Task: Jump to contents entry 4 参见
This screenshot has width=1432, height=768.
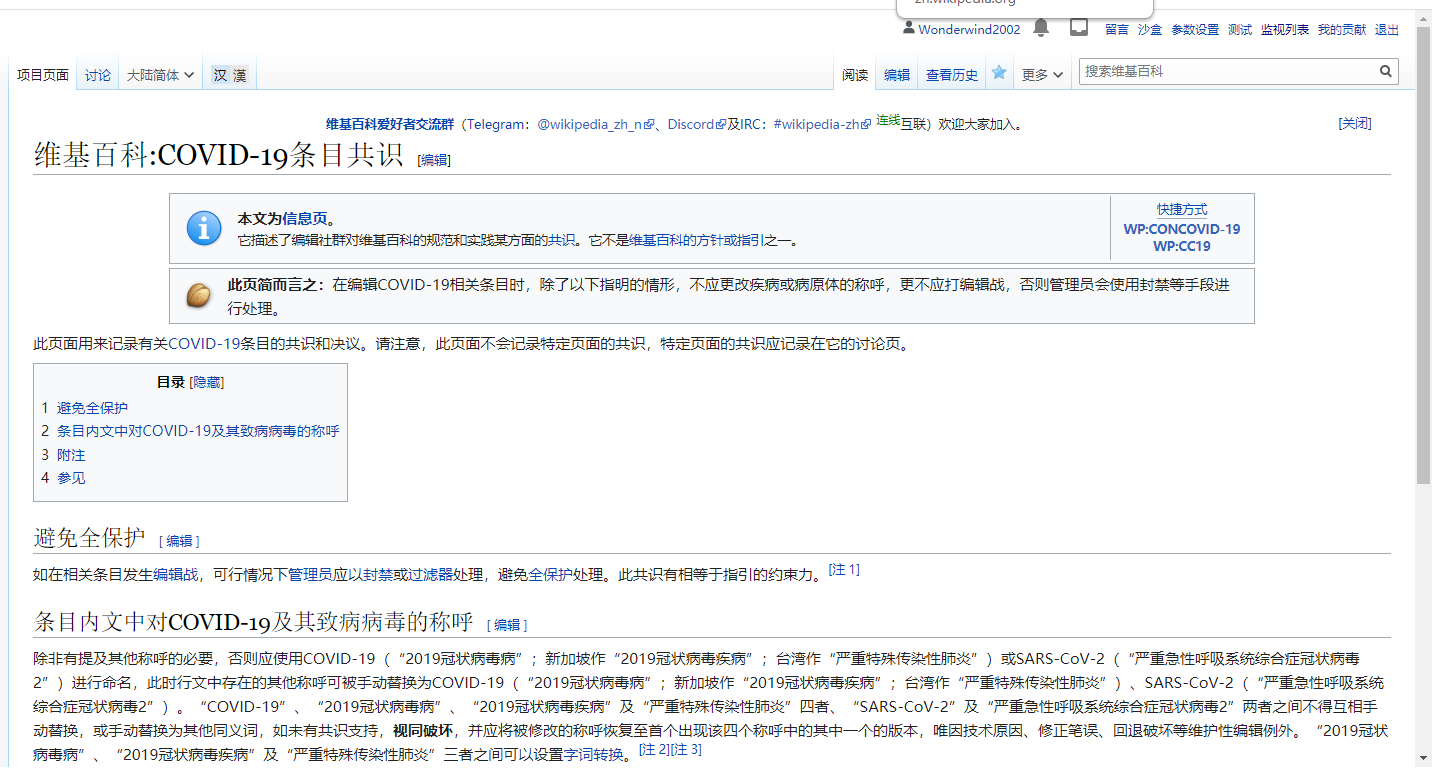Action: [71, 478]
